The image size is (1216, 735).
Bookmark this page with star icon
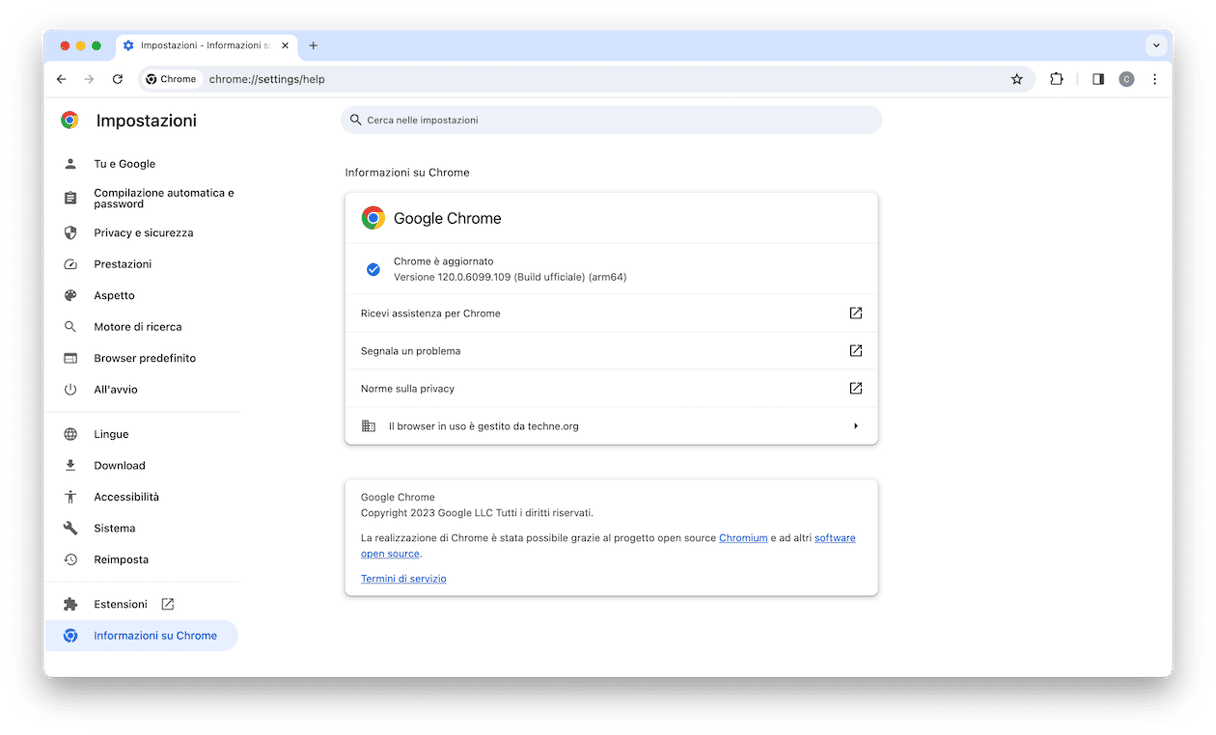click(x=1017, y=79)
